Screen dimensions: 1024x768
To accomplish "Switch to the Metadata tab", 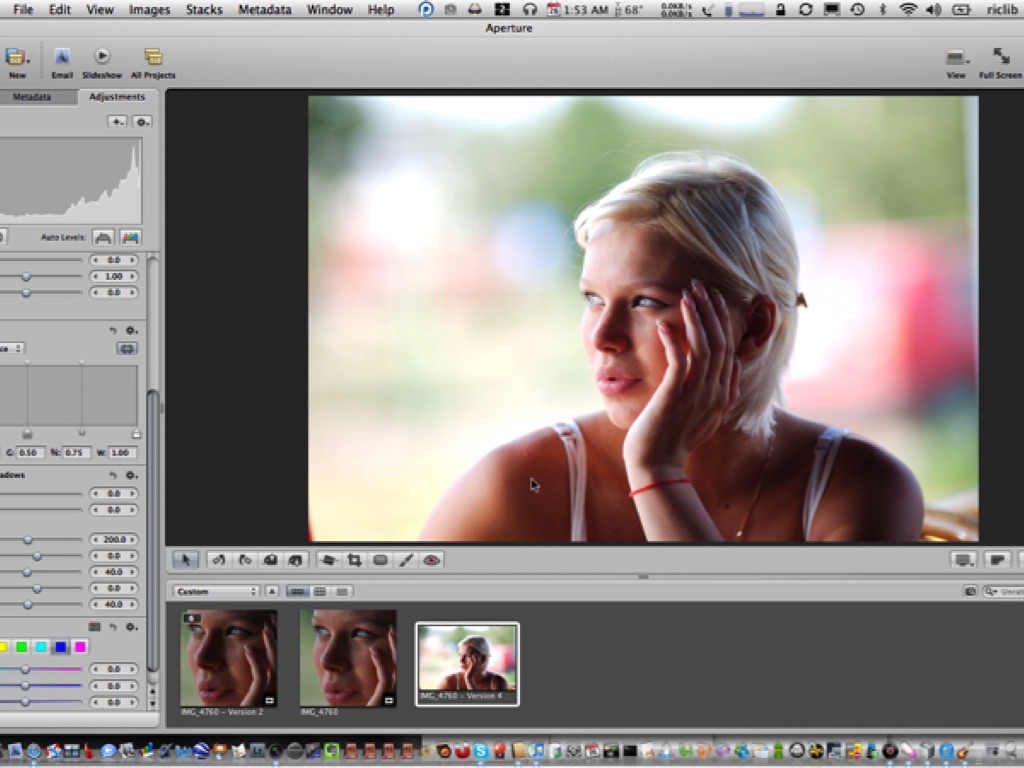I will [32, 97].
